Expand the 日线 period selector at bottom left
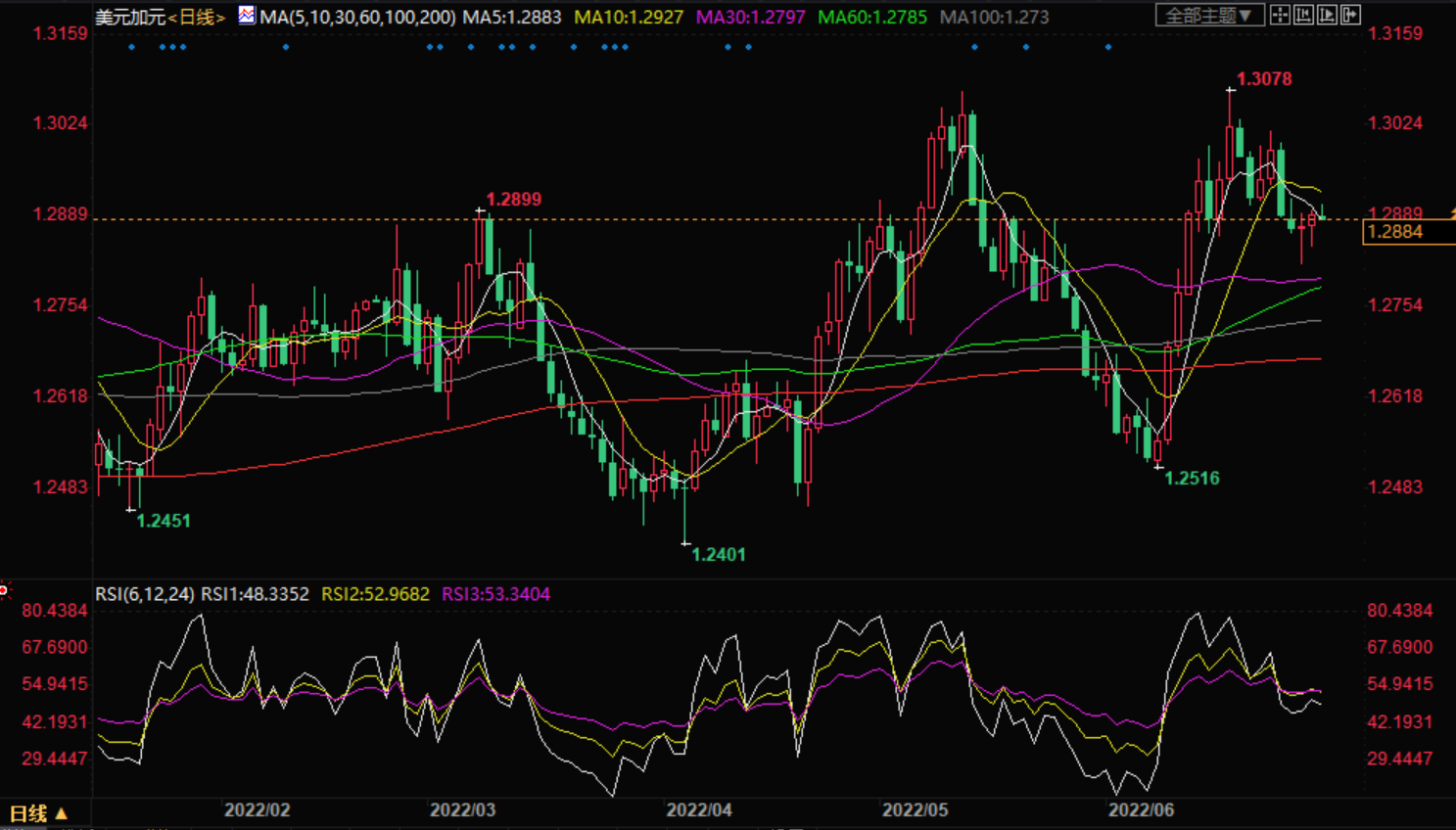Screen dimensions: 1456x830 pos(39,813)
